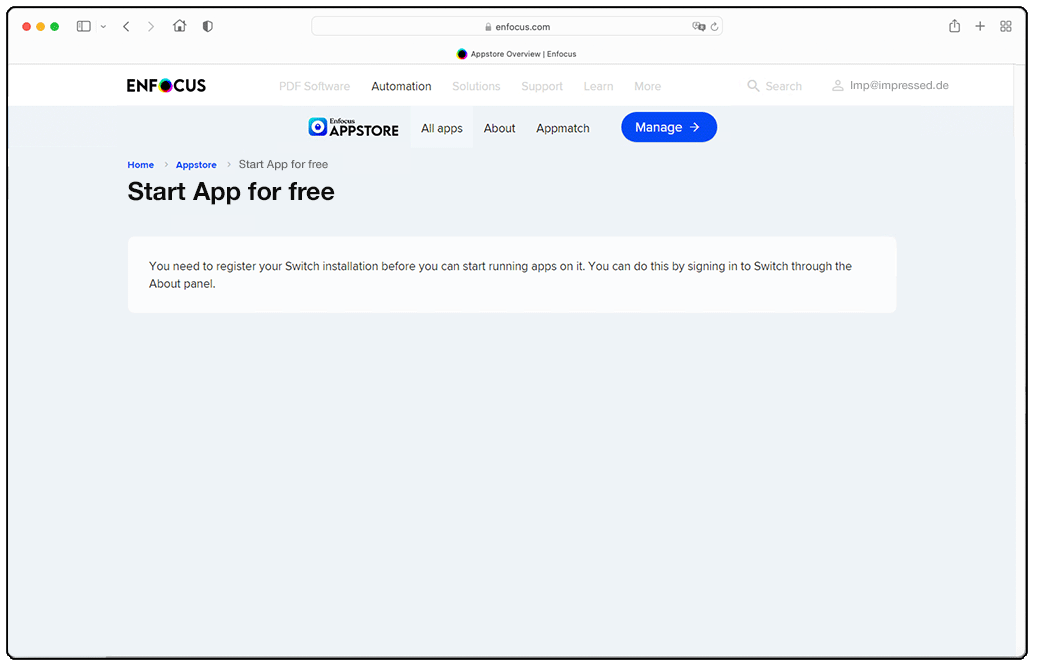Open the browser home page icon
Image resolution: width=1037 pixels, height=667 pixels.
[x=179, y=26]
